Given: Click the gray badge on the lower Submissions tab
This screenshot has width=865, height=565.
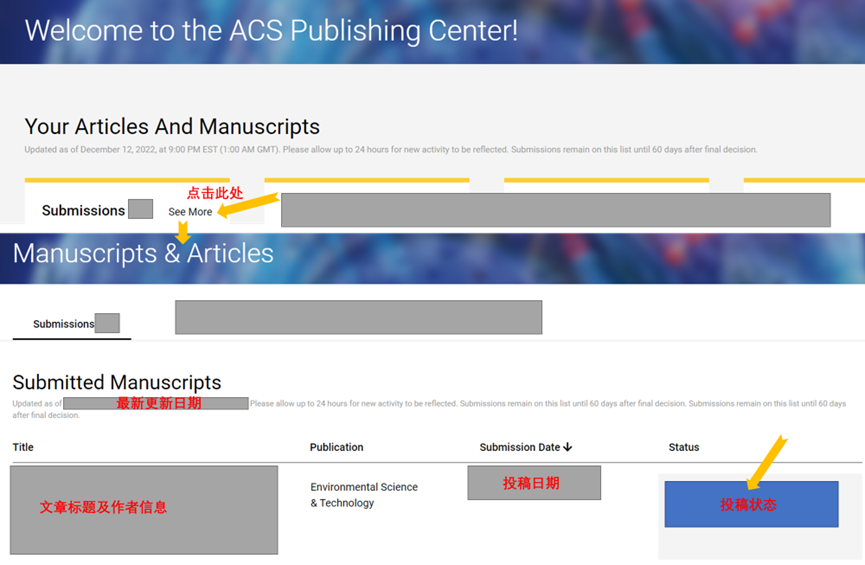Looking at the screenshot, I should [x=107, y=323].
